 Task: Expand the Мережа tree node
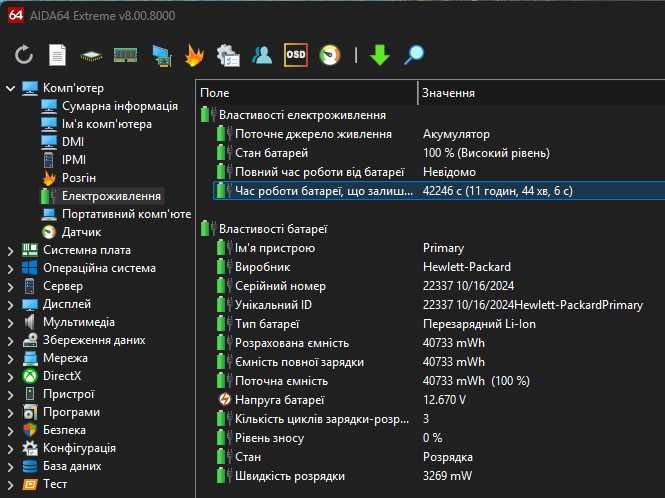tap(10, 359)
